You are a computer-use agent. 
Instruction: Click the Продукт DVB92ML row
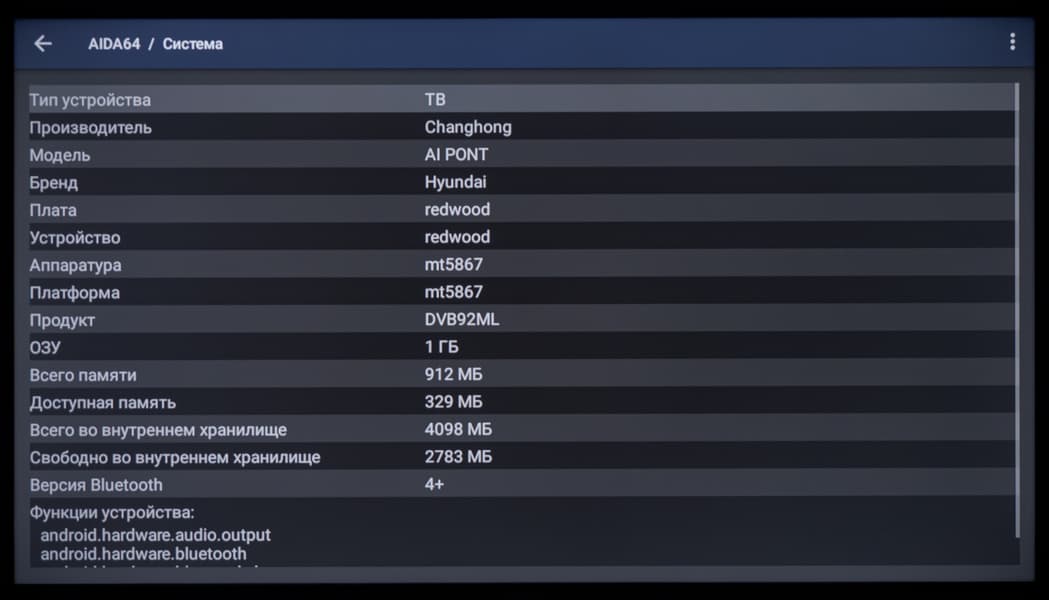[520, 320]
